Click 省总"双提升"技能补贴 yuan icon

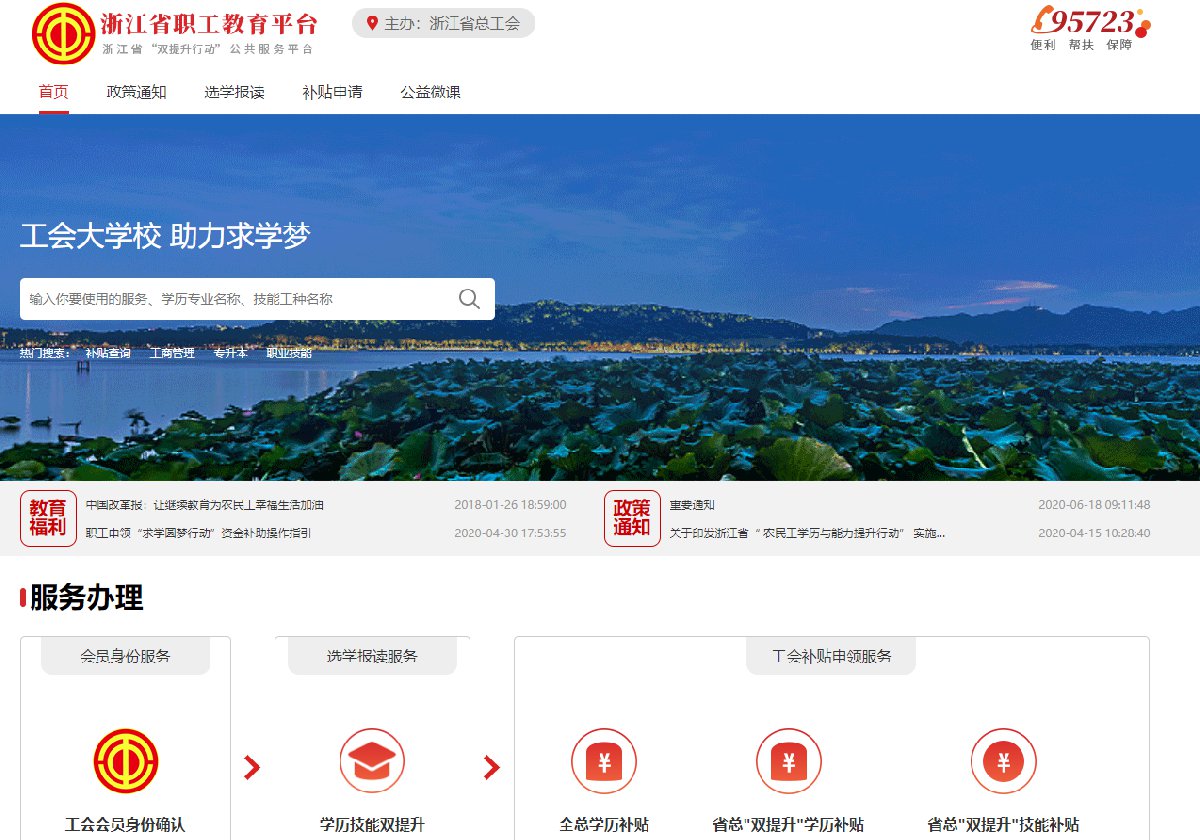1003,761
